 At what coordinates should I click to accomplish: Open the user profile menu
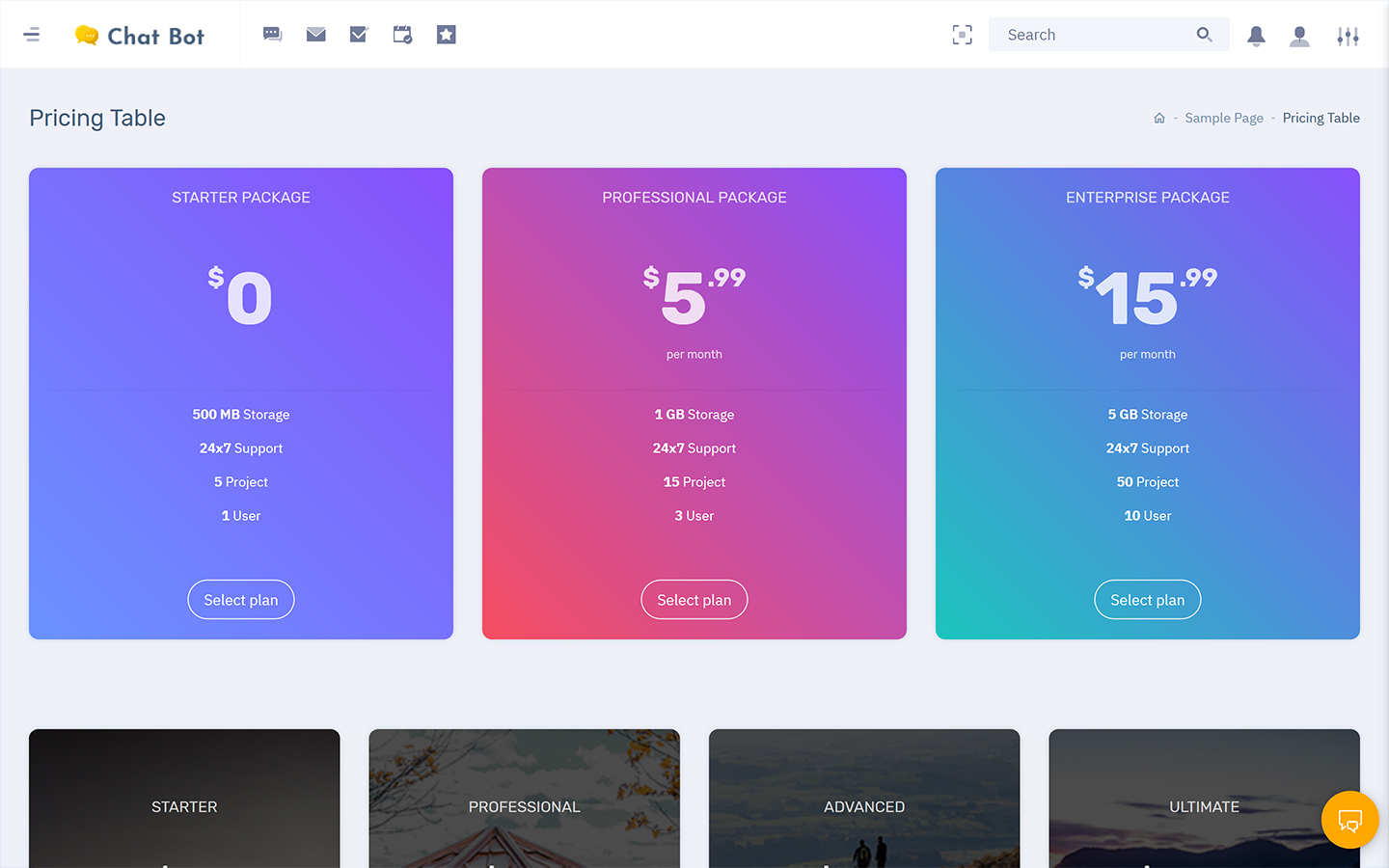tap(1299, 36)
